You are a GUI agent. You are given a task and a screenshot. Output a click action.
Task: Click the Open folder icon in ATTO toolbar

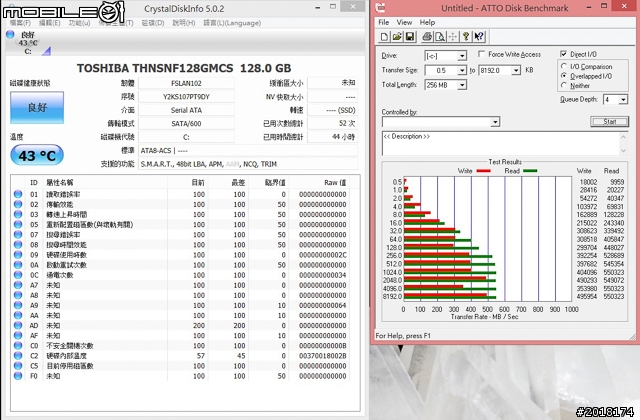397,37
